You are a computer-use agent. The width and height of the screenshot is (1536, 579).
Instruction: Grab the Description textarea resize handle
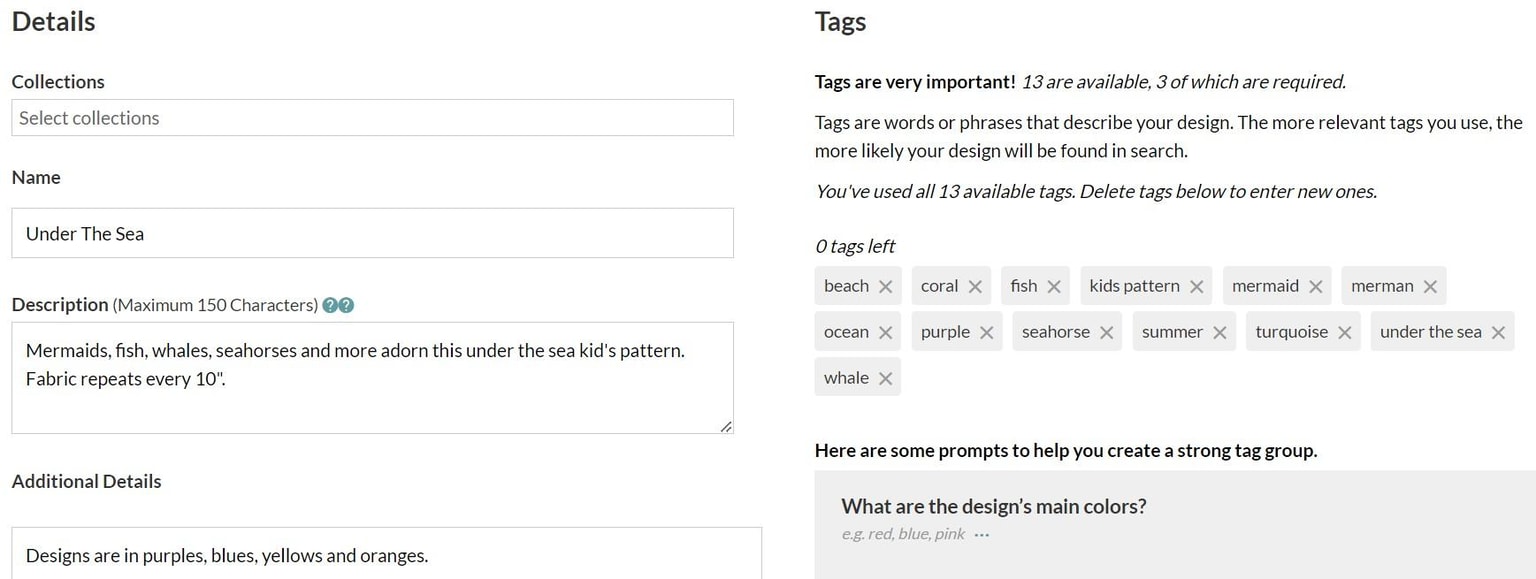(726, 427)
